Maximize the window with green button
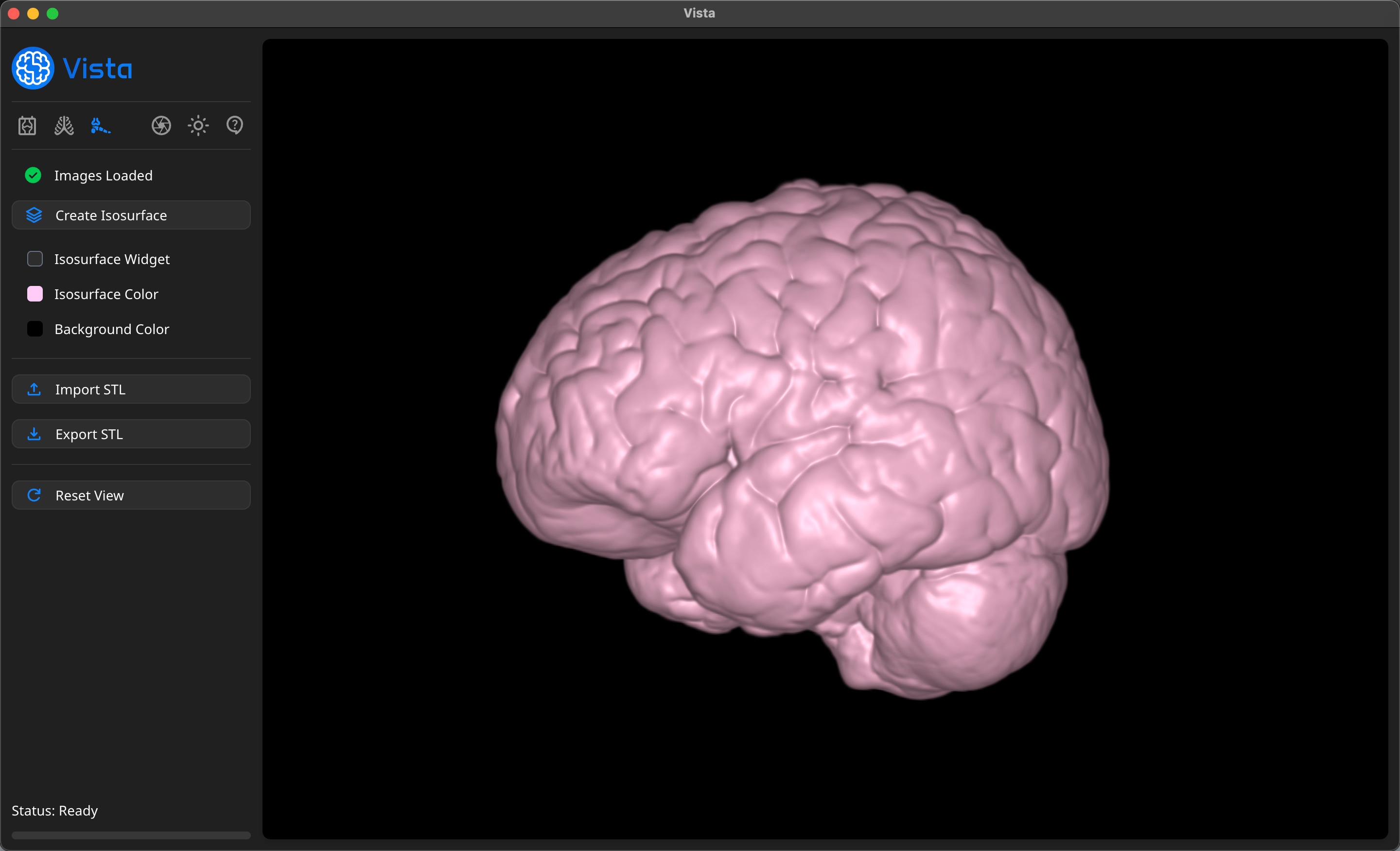This screenshot has height=851, width=1400. 52,14
